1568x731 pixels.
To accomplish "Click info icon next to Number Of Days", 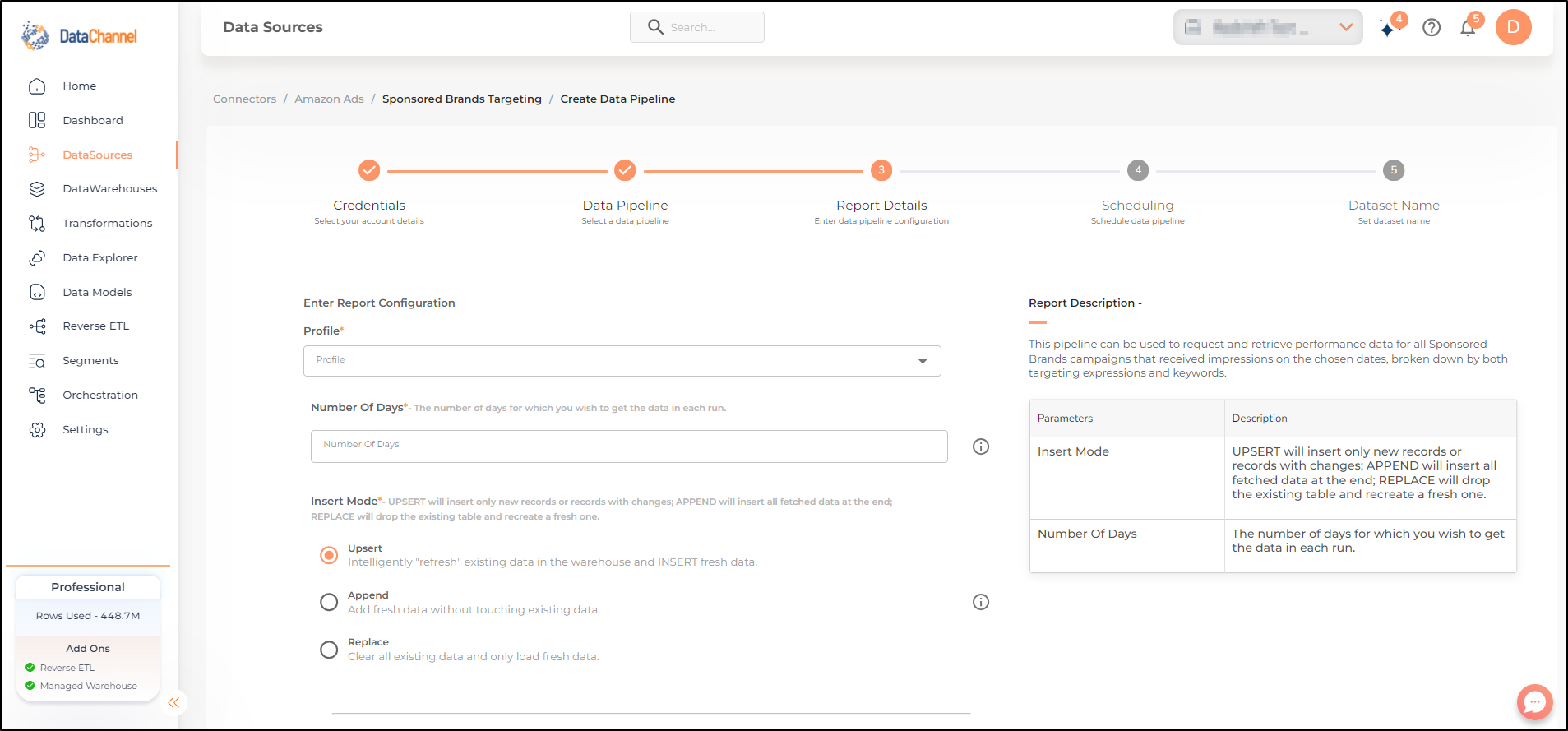I will tap(981, 446).
